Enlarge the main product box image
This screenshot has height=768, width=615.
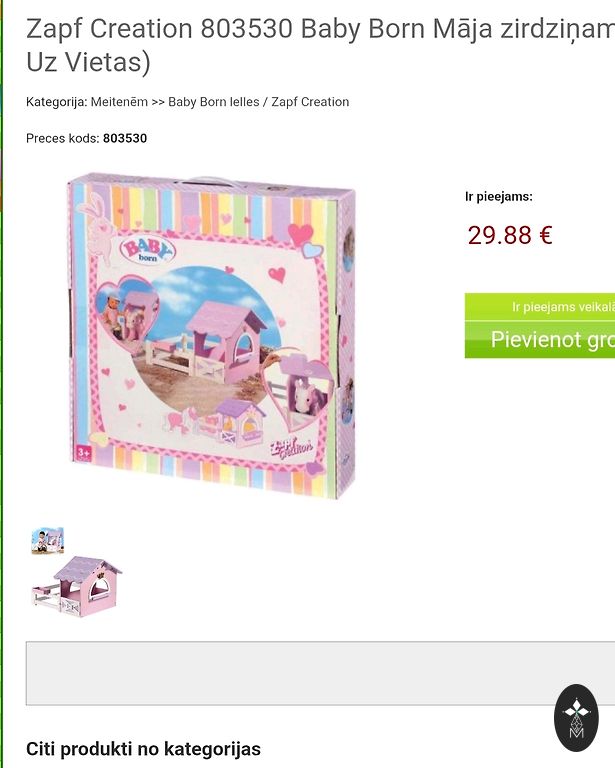(x=213, y=336)
